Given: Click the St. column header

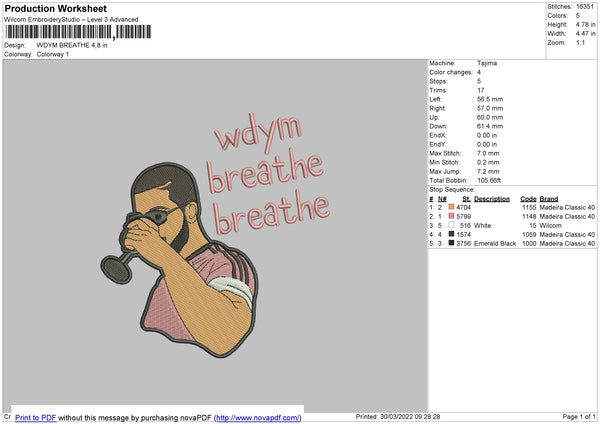Looking at the screenshot, I should tap(466, 199).
